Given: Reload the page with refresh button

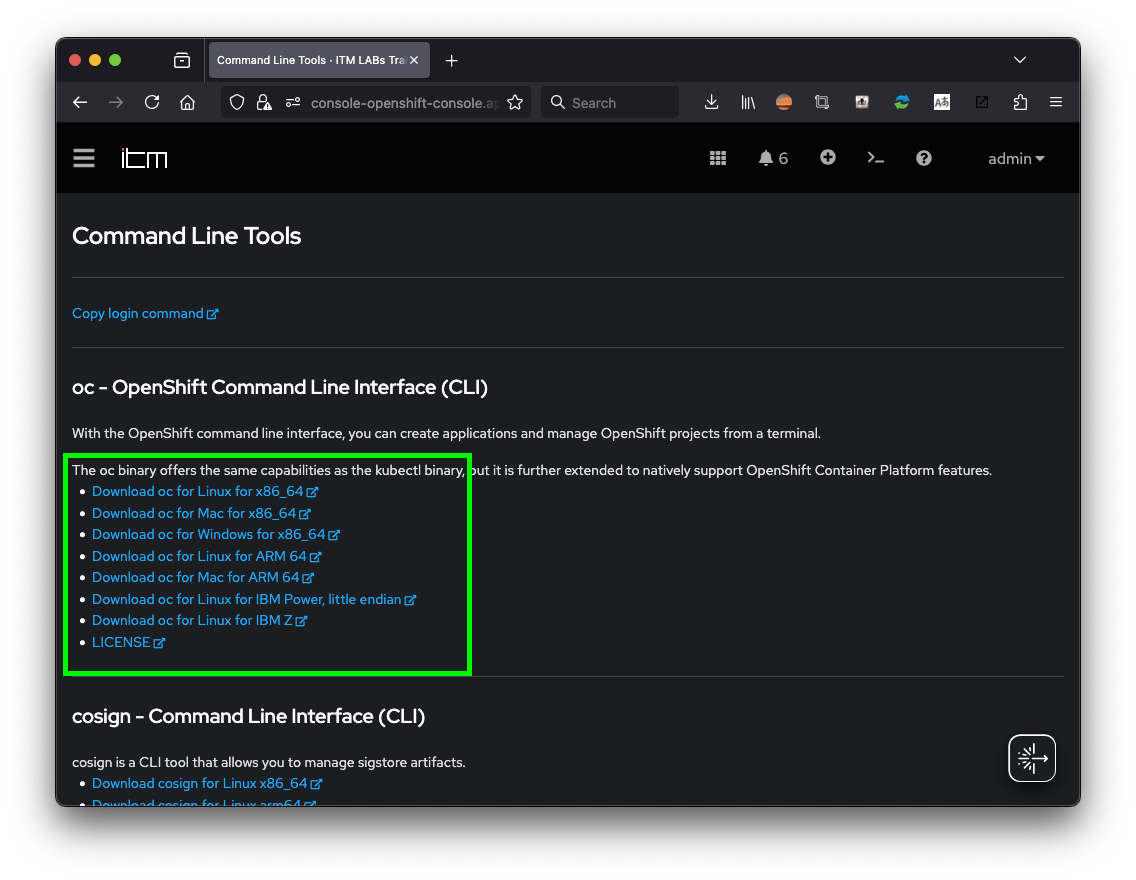Looking at the screenshot, I should (x=151, y=102).
